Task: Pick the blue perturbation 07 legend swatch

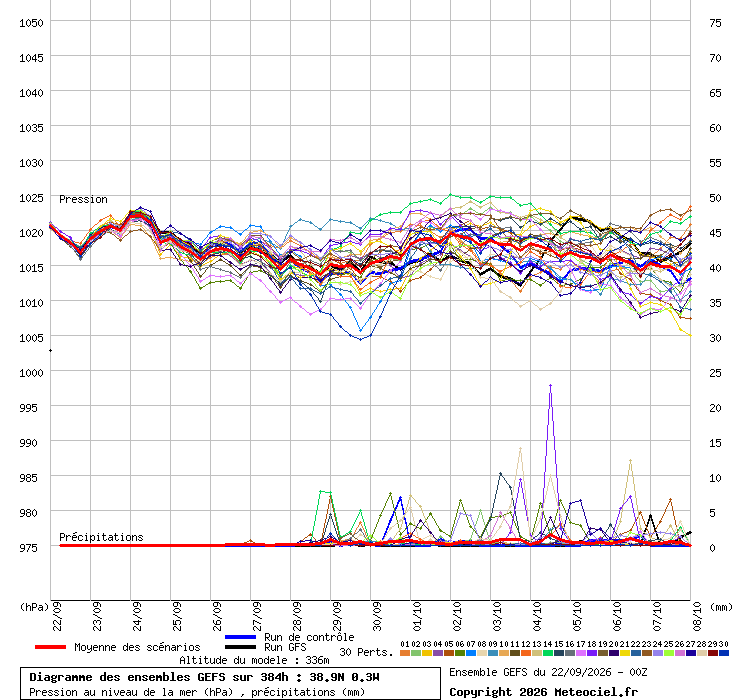Action: 471,653
